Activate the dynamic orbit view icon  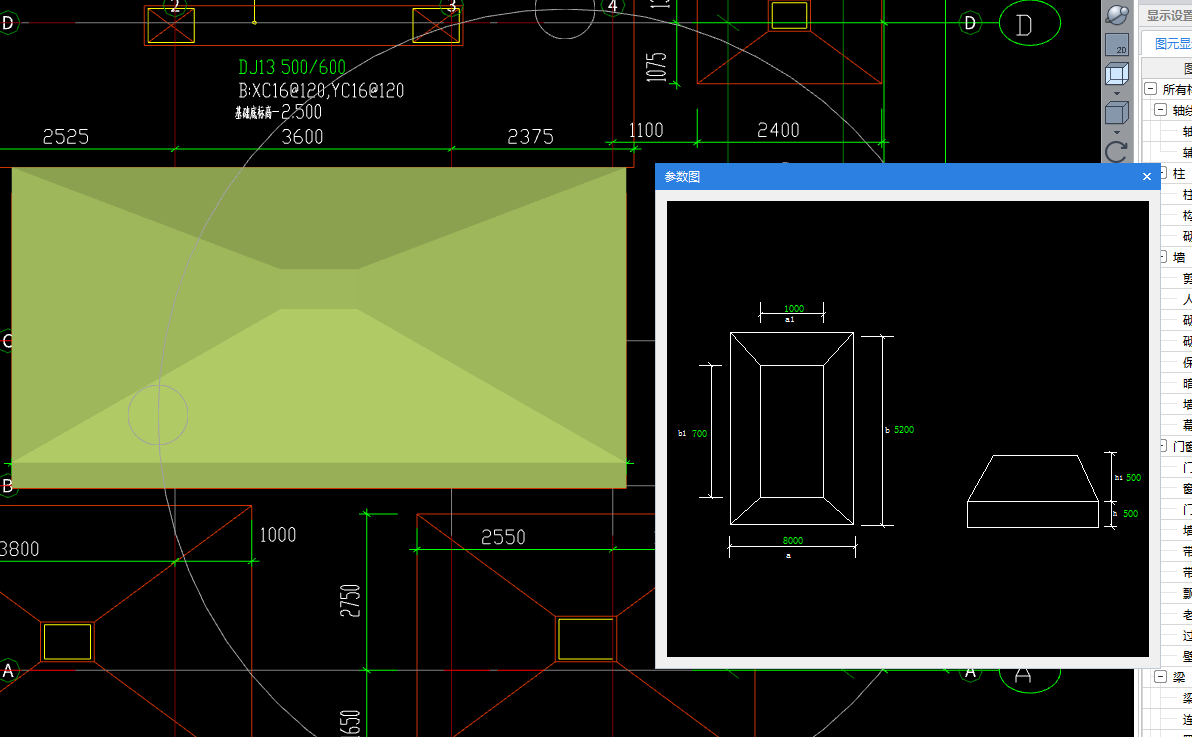(x=1117, y=14)
